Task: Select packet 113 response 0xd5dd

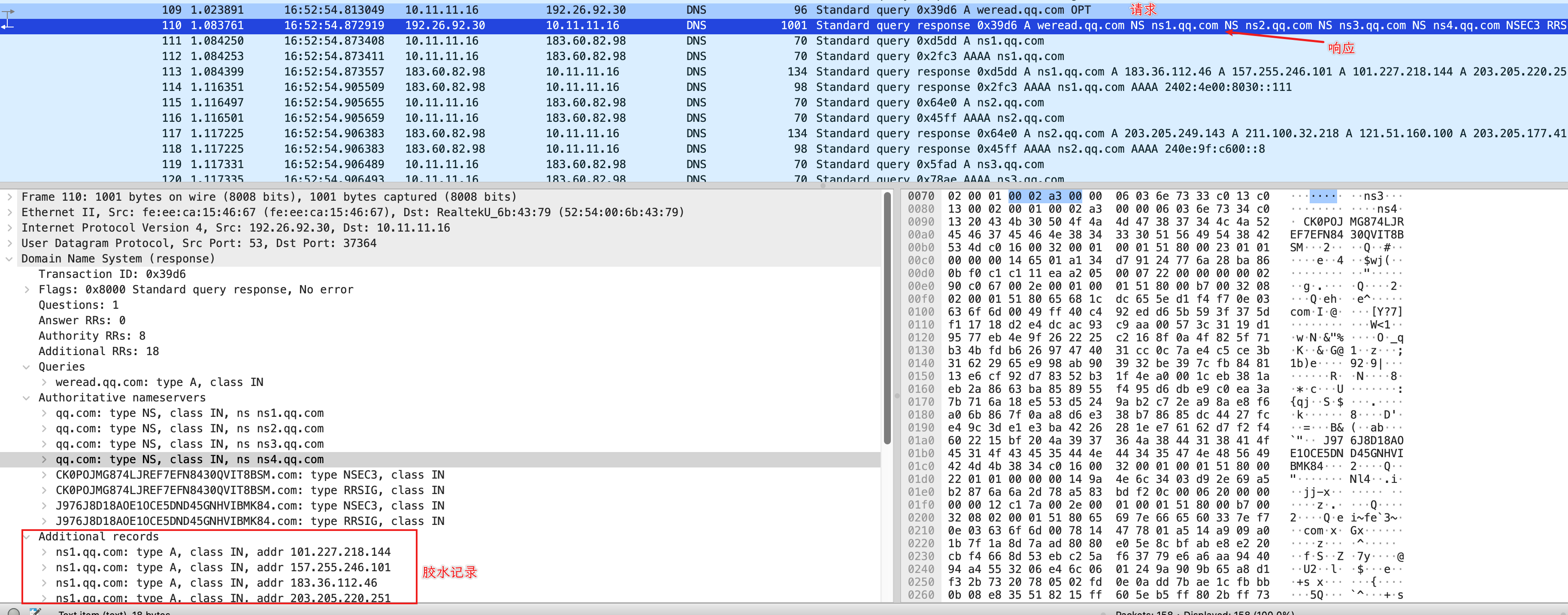Action: click(784, 72)
